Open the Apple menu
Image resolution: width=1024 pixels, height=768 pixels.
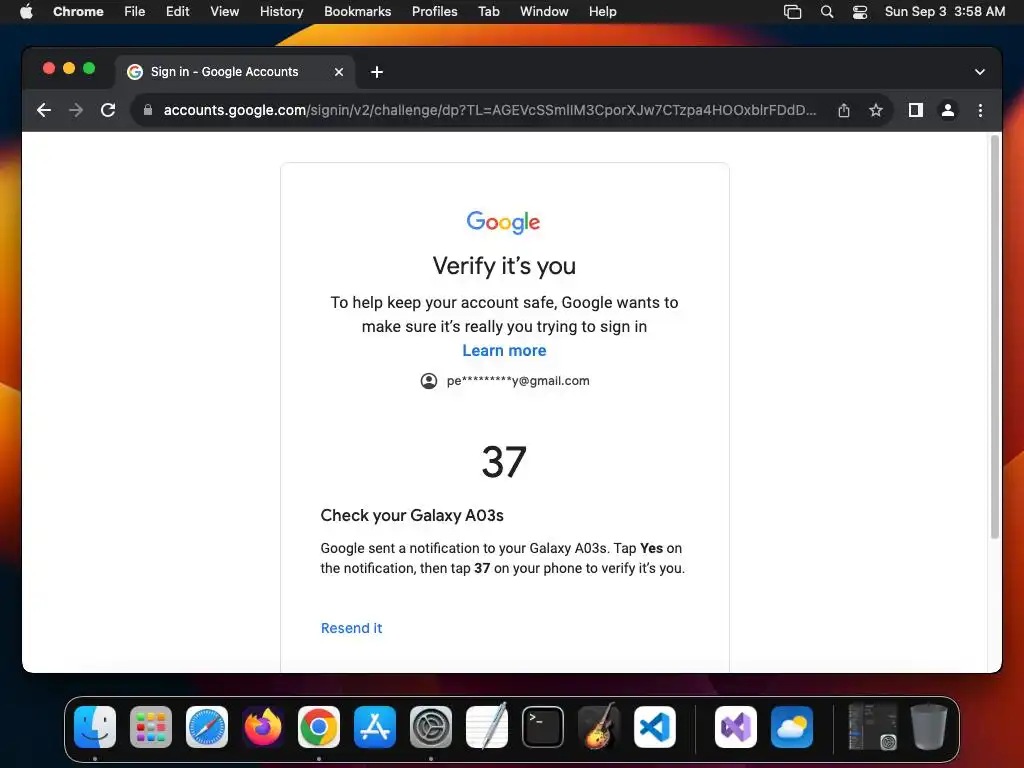pyautogui.click(x=26, y=12)
